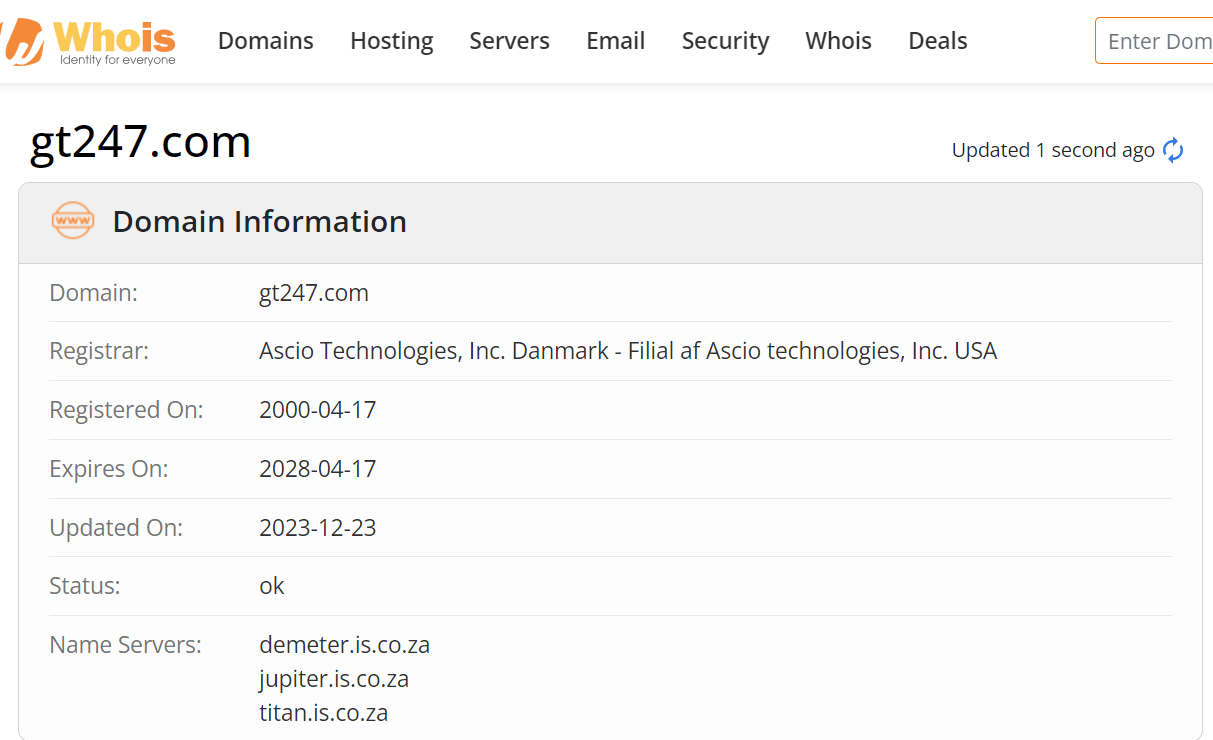Open the Deals menu

(938, 41)
